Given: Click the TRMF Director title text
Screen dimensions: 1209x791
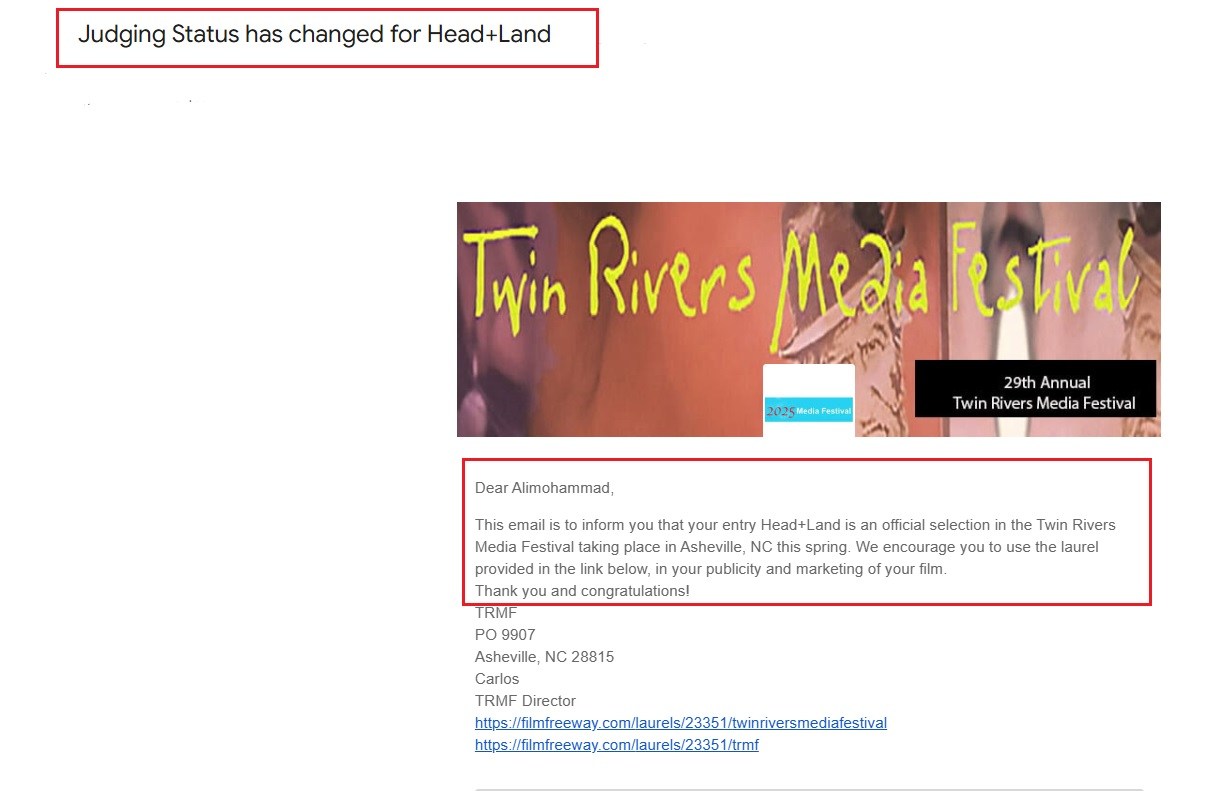Looking at the screenshot, I should [525, 701].
